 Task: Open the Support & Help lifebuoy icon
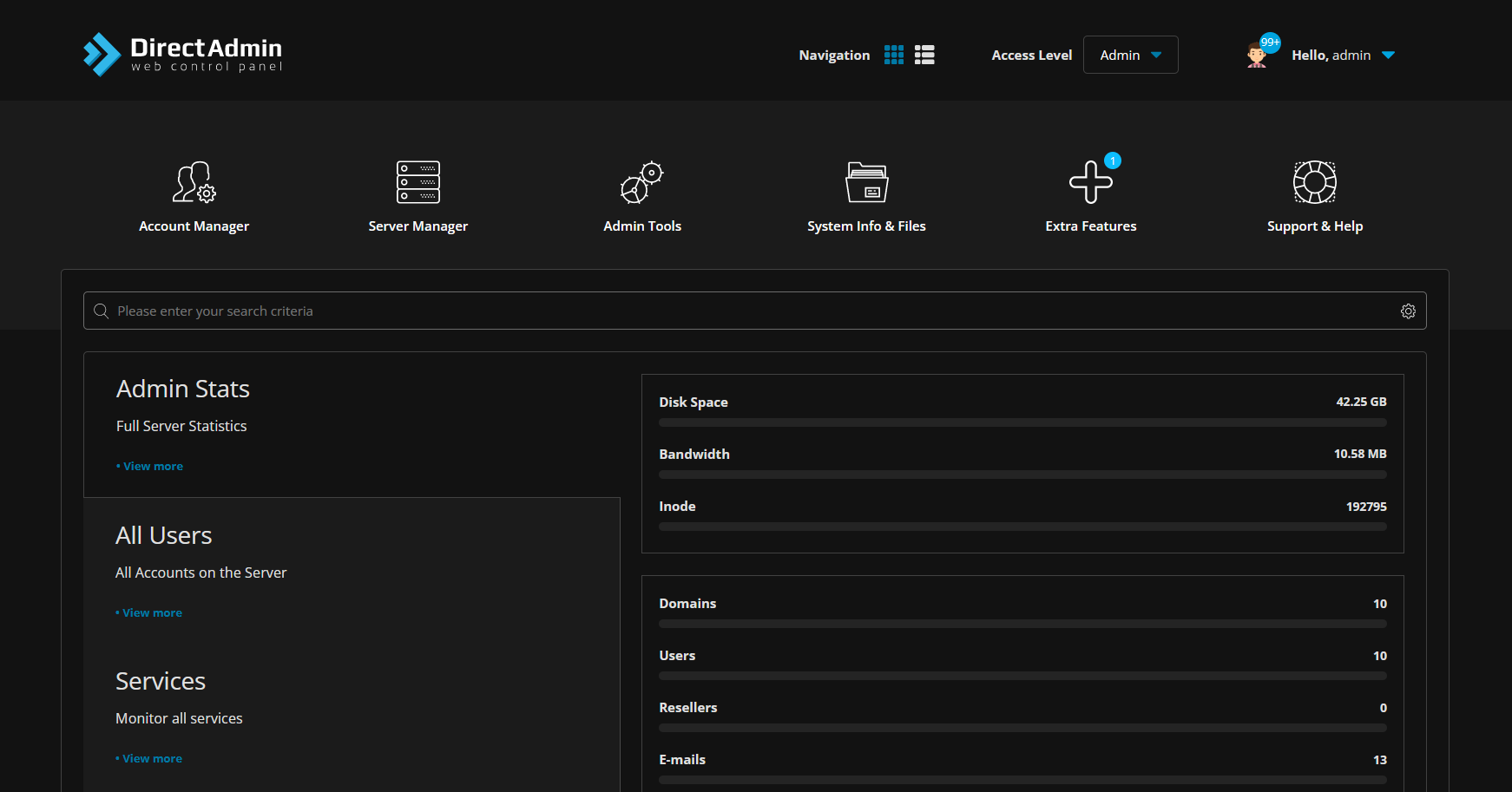[1314, 182]
